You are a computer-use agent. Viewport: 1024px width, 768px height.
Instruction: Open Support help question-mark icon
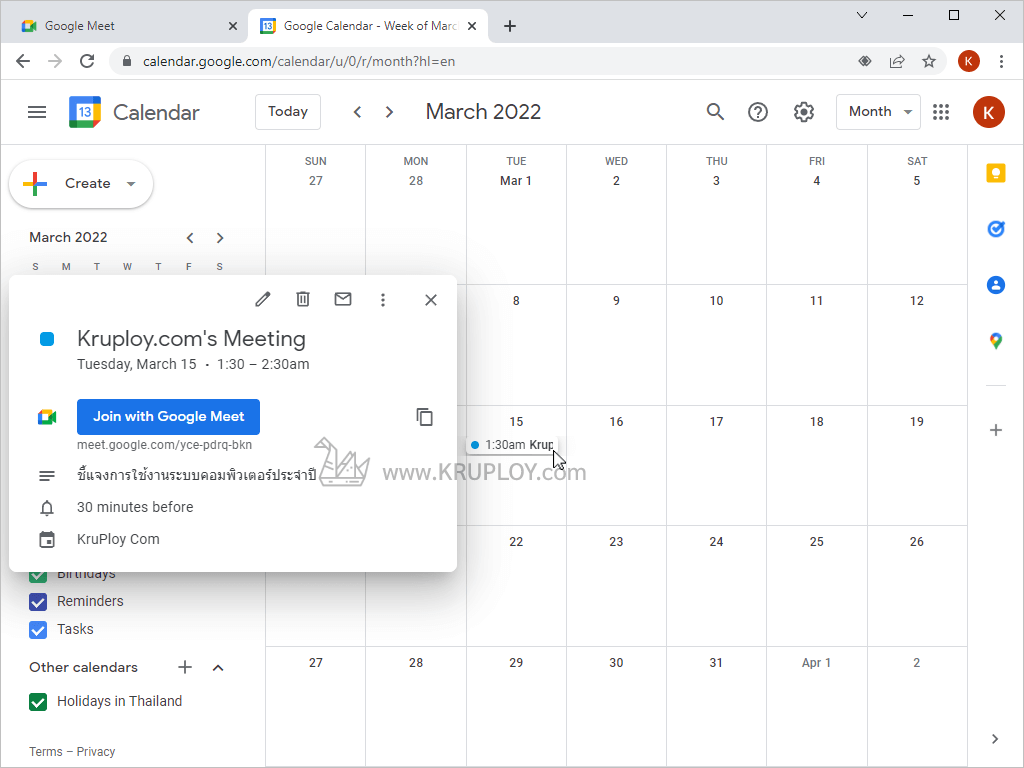tap(758, 112)
